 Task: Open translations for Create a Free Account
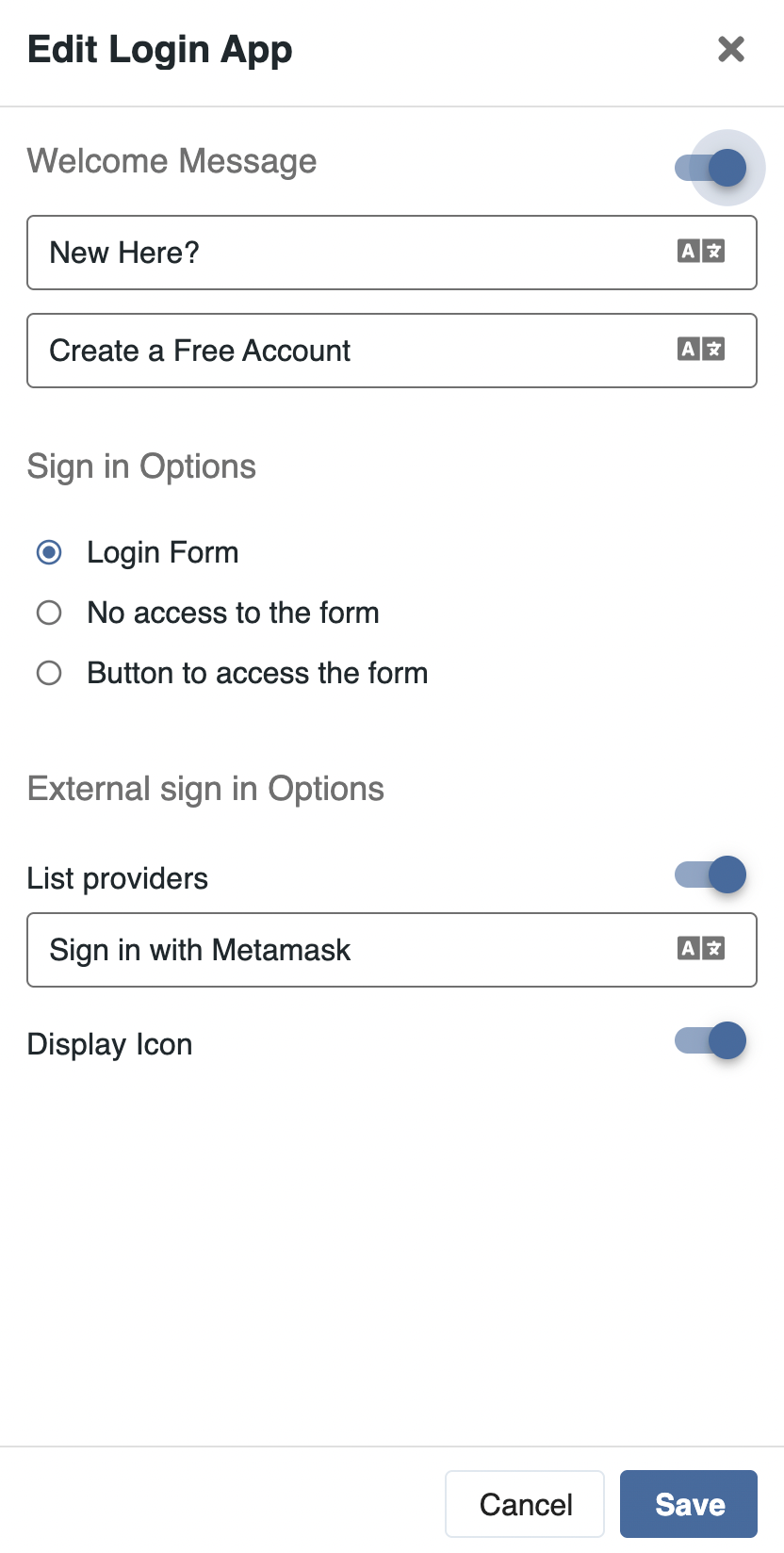[x=700, y=350]
